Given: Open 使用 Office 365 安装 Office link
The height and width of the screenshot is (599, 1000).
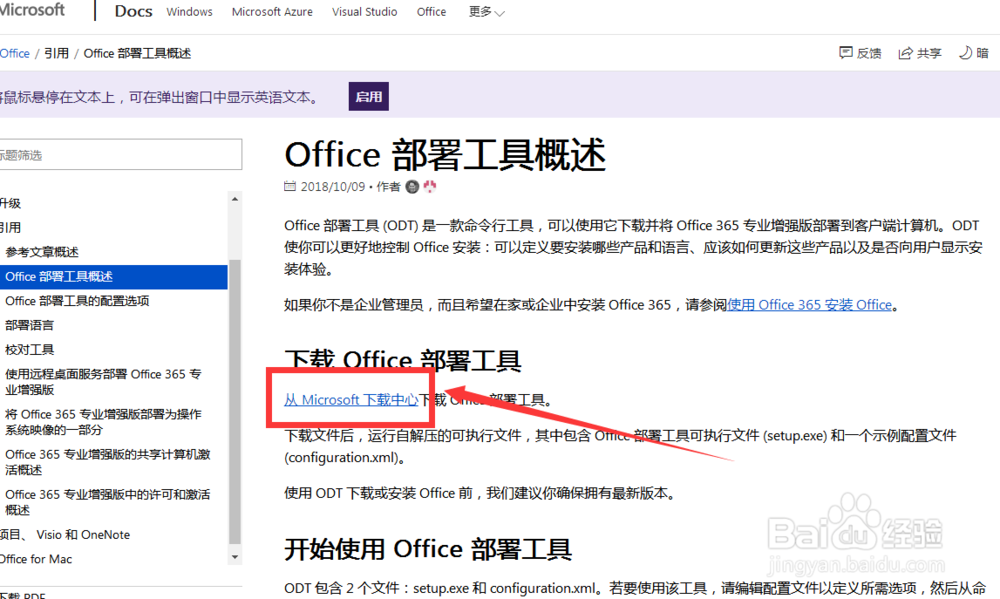Looking at the screenshot, I should (x=809, y=305).
